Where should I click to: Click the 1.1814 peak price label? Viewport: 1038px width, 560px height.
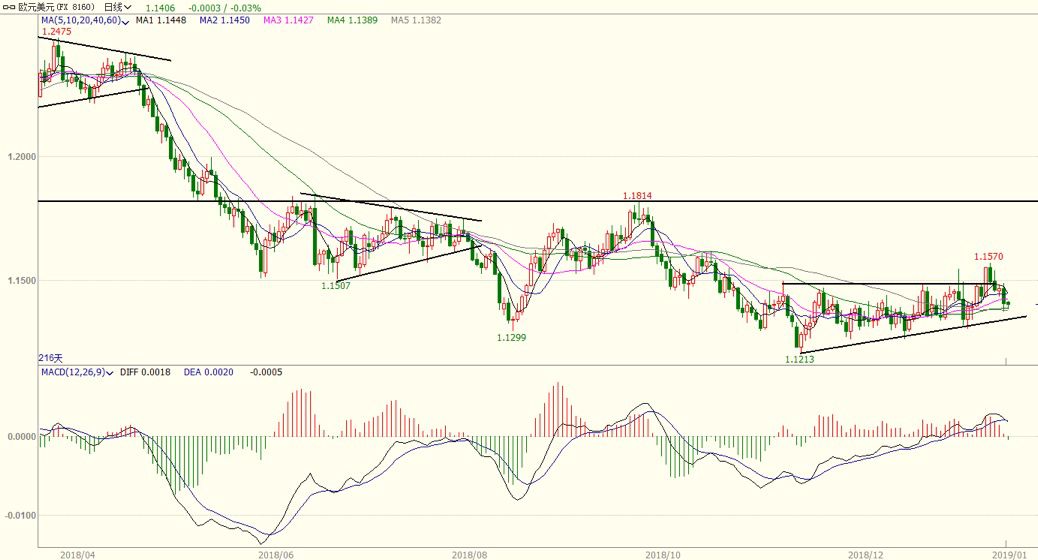(x=637, y=196)
